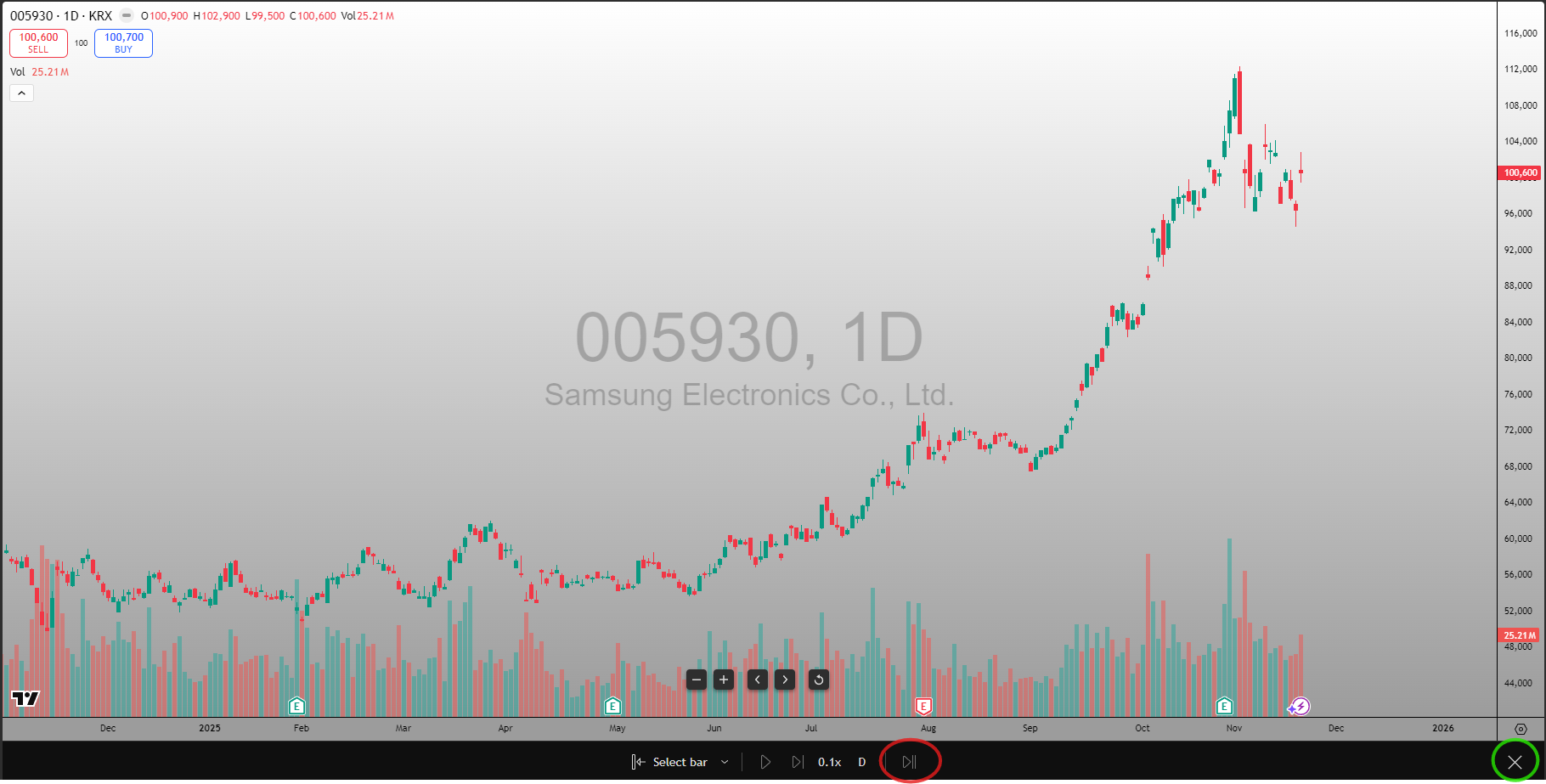Click the 2026 label on time axis
This screenshot has height=784, width=1546.
click(1442, 728)
